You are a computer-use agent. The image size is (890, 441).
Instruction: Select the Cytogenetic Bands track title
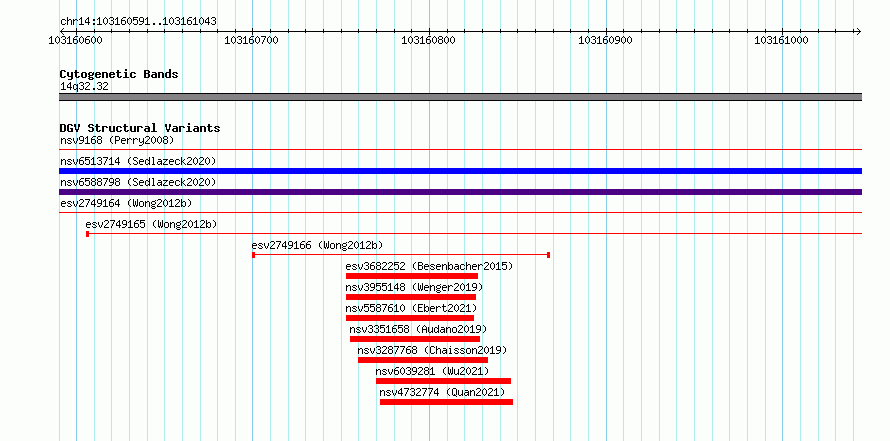(119, 74)
